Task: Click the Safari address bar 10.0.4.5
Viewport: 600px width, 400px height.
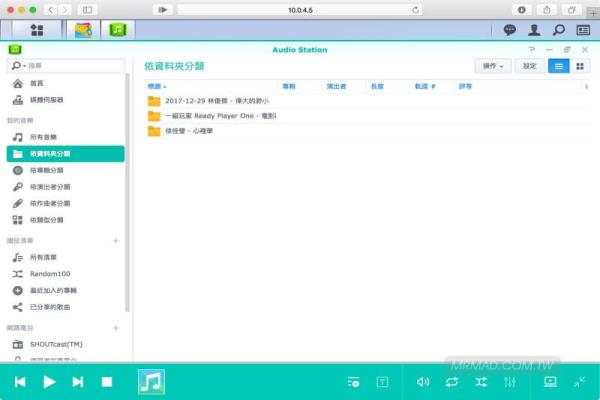Action: tap(300, 10)
